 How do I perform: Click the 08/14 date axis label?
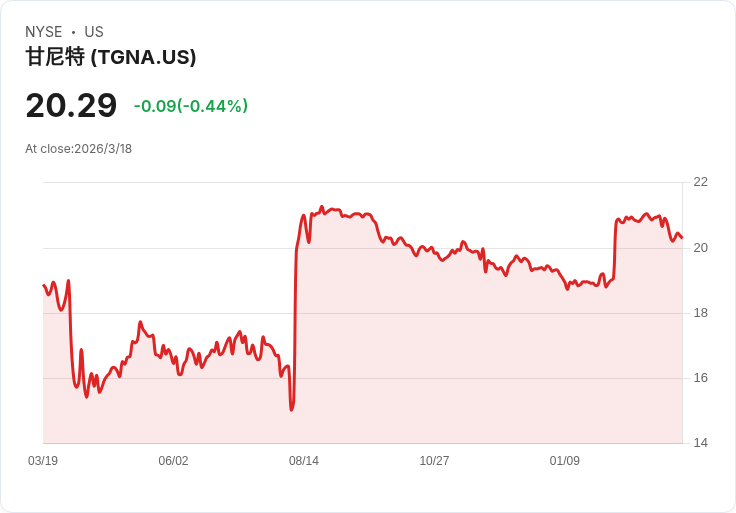click(304, 461)
